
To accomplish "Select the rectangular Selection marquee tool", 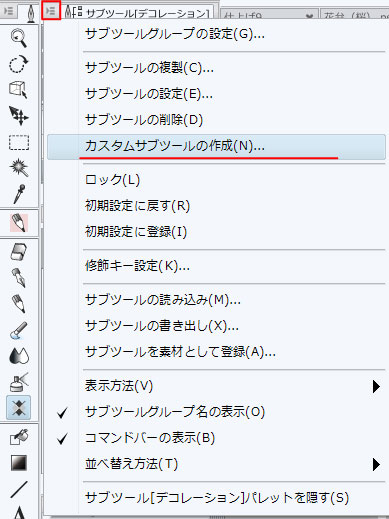I will click(19, 142).
